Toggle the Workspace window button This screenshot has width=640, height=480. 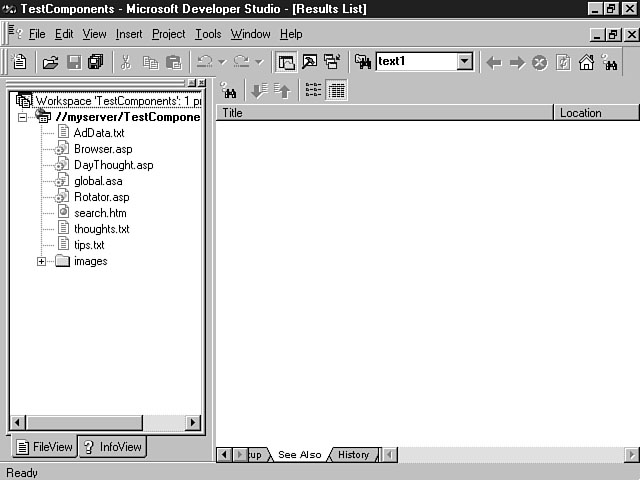(286, 62)
